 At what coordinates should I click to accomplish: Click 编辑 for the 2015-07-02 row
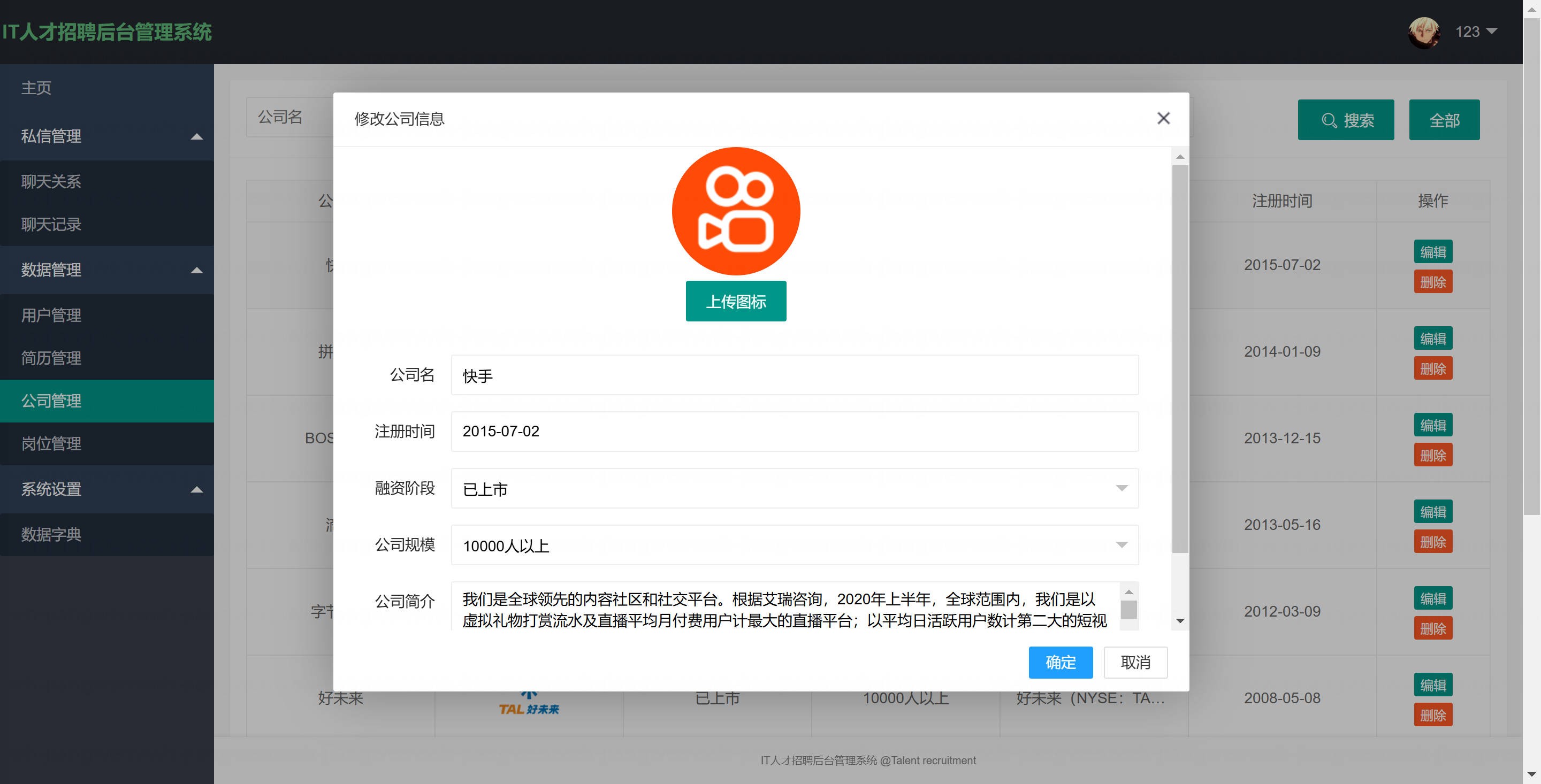pos(1433,252)
